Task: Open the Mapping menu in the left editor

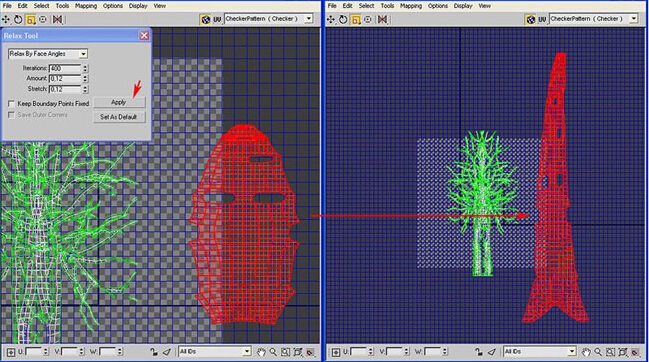Action: 86,6
